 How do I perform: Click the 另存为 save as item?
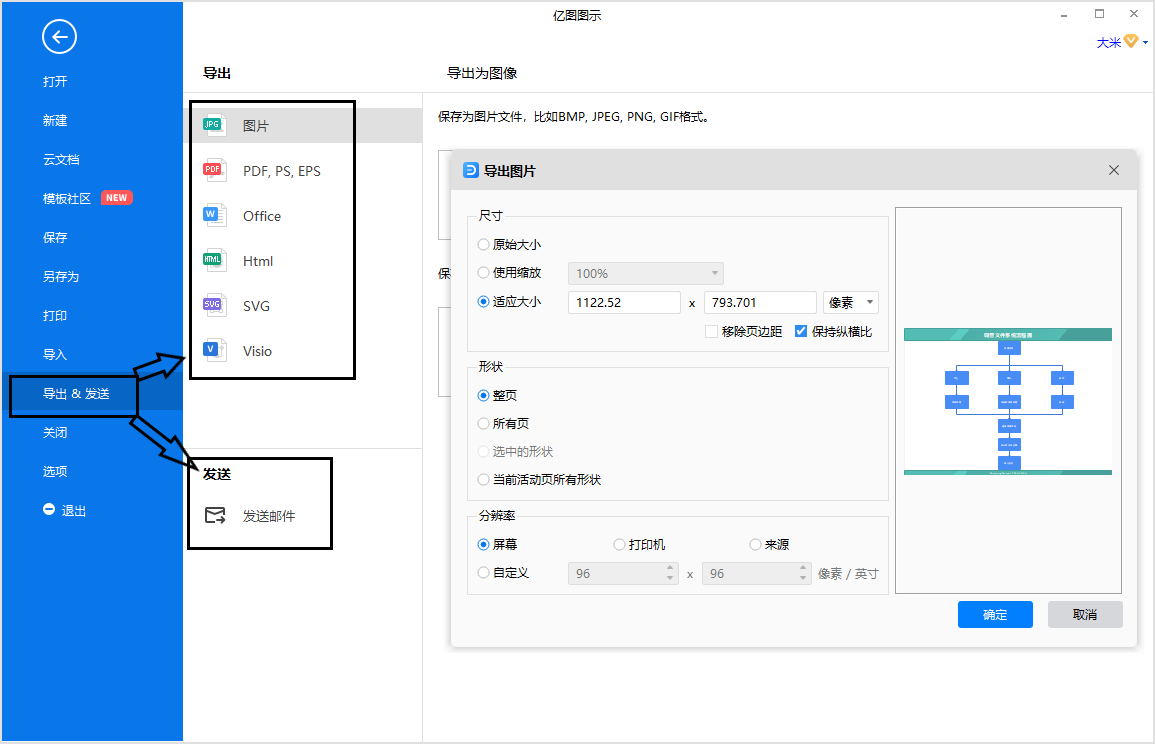point(61,276)
